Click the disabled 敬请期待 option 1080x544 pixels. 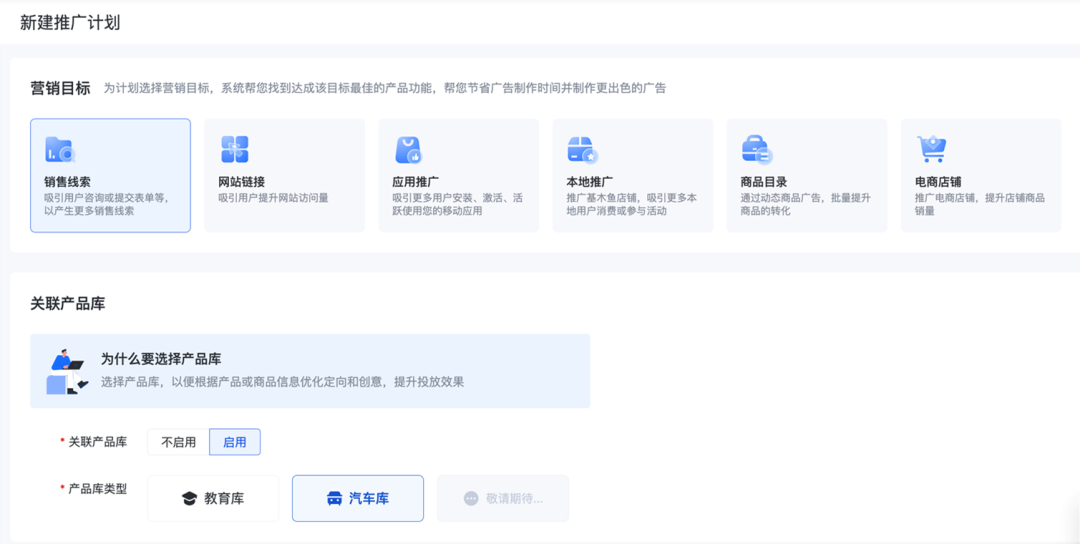503,499
